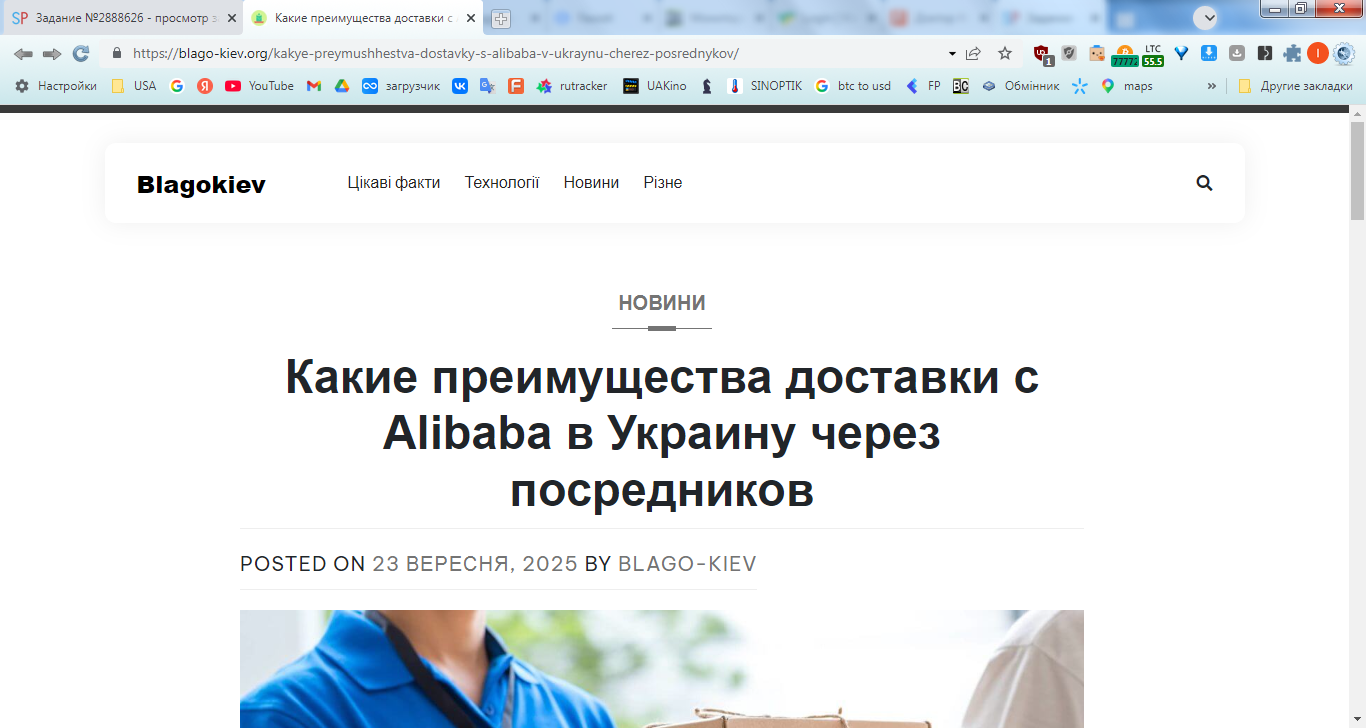Image resolution: width=1366 pixels, height=728 pixels.
Task: Expand the address bar dropdown arrow
Action: coord(952,54)
